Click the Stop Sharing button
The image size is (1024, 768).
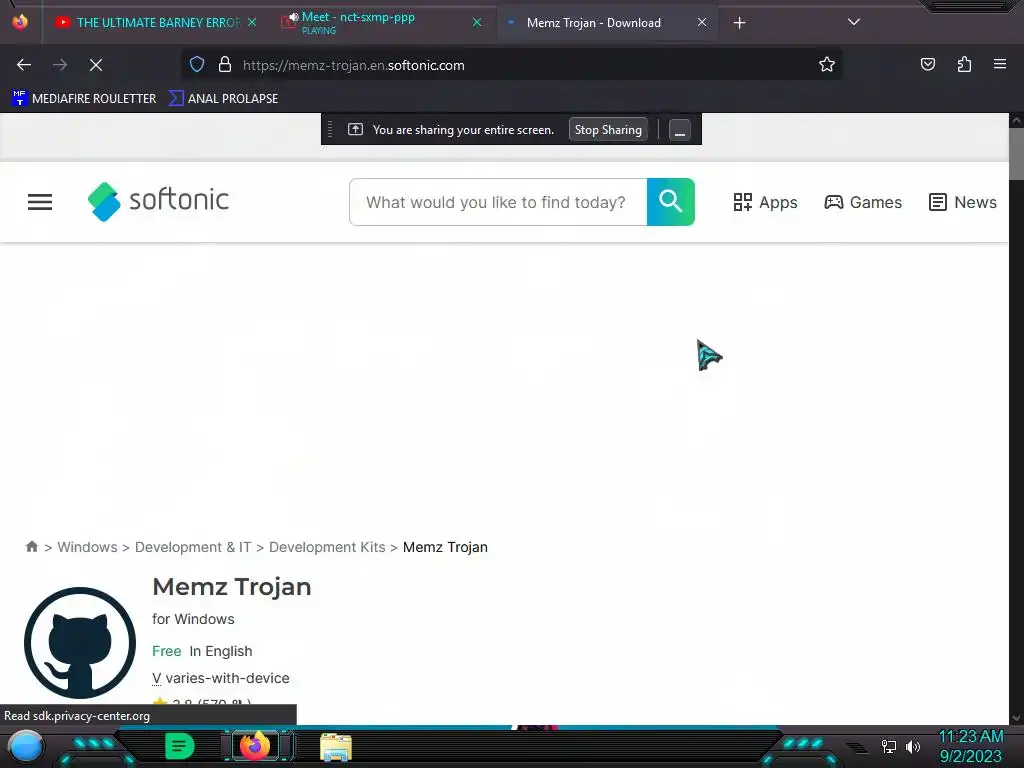608,130
